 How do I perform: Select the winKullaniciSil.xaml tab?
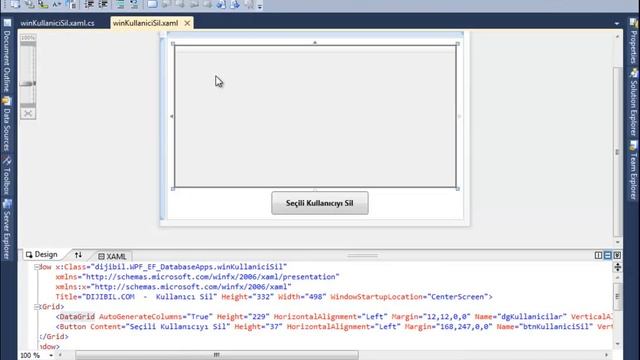[145, 23]
